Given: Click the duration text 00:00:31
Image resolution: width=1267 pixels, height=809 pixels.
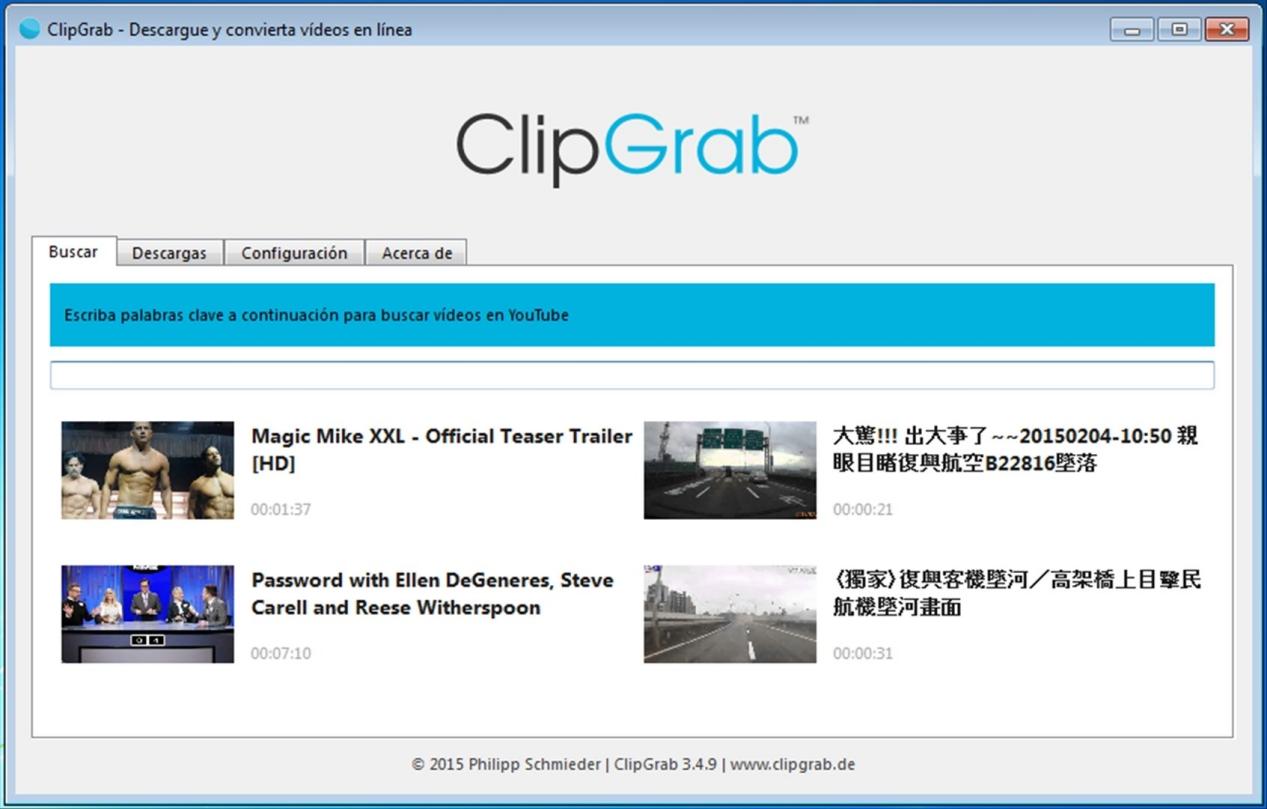Looking at the screenshot, I should [x=863, y=653].
